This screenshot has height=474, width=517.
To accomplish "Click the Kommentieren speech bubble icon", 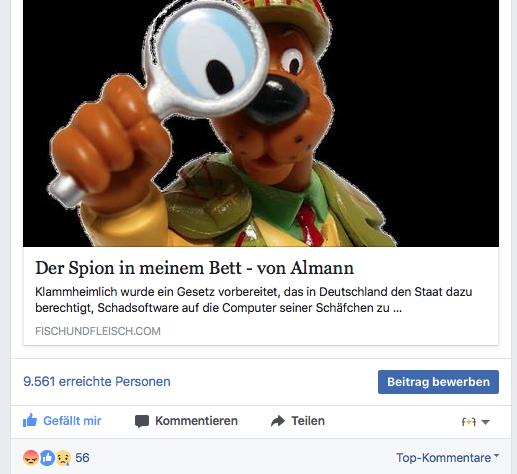I will point(142,421).
